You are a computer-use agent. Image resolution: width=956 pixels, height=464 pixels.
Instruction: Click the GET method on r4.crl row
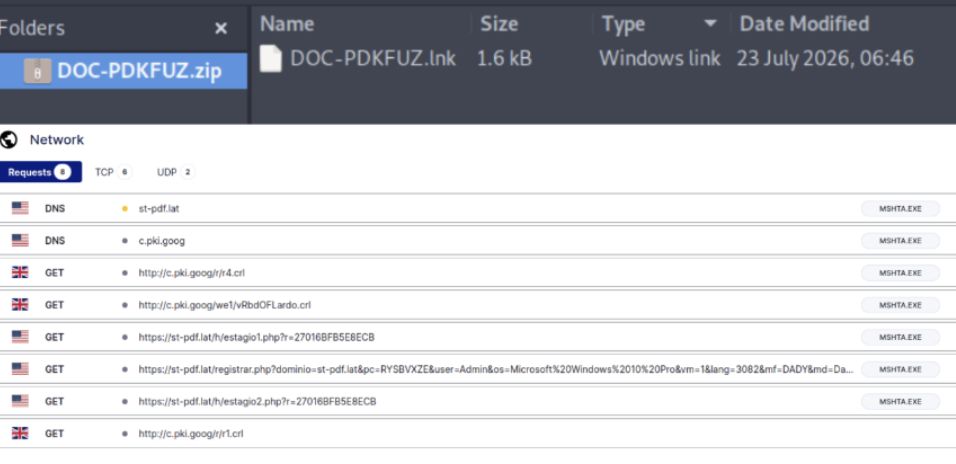[x=54, y=273]
